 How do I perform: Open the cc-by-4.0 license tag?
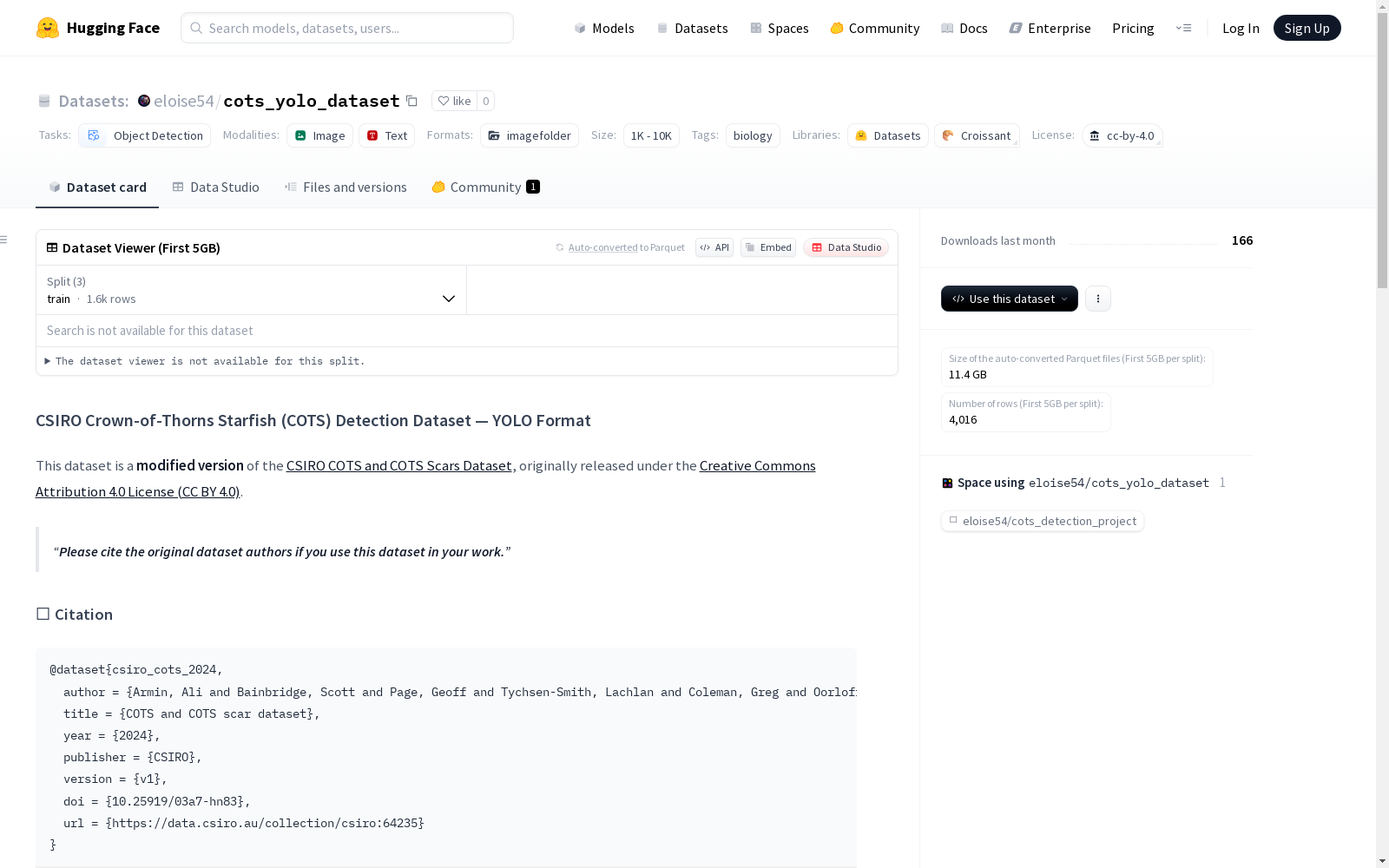tap(1122, 135)
